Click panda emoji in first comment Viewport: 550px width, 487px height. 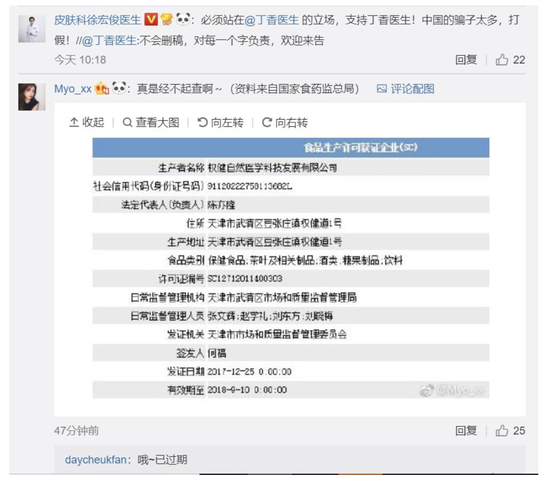point(183,19)
